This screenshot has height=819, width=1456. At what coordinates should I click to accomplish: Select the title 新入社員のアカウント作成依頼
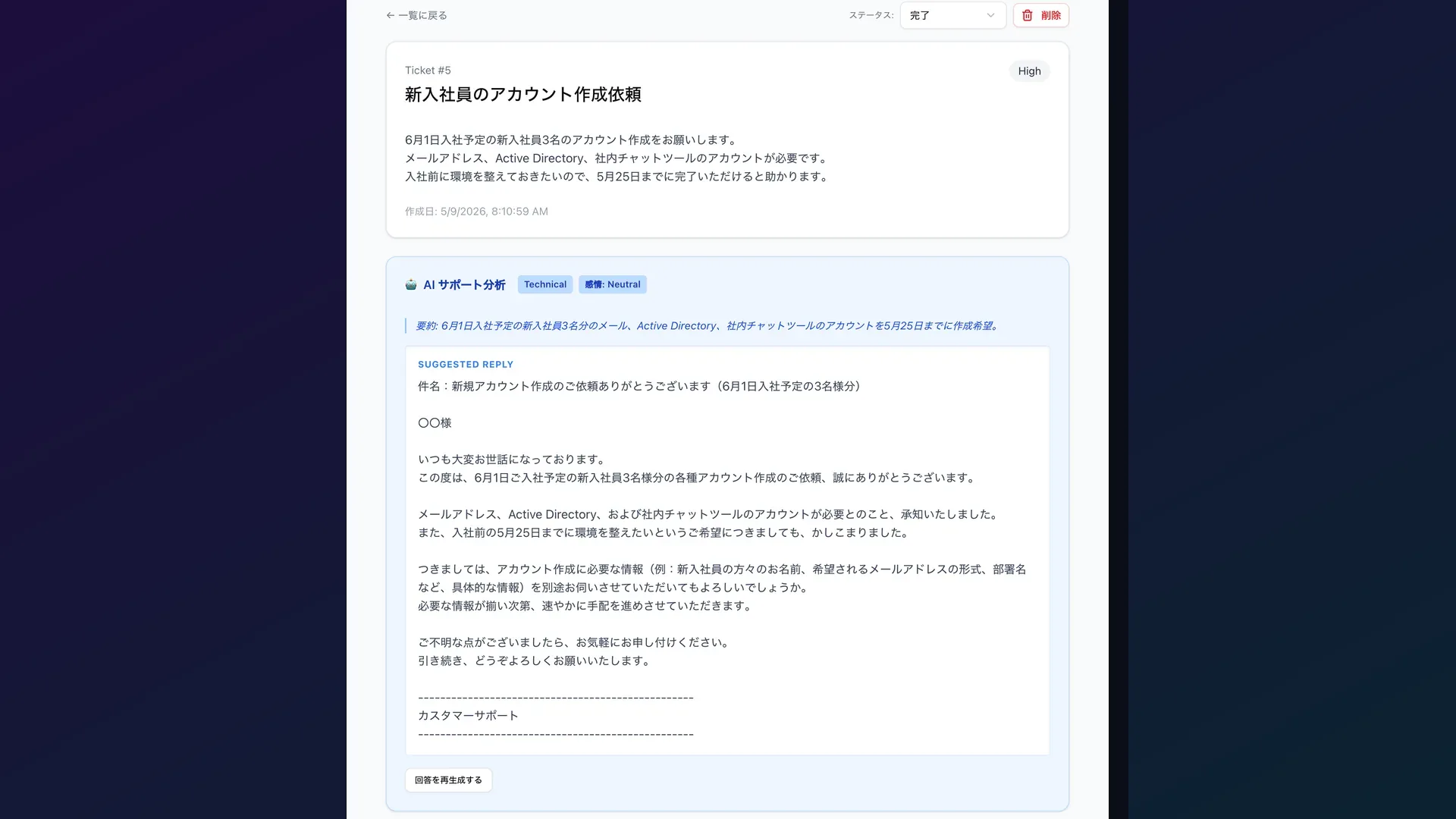523,95
